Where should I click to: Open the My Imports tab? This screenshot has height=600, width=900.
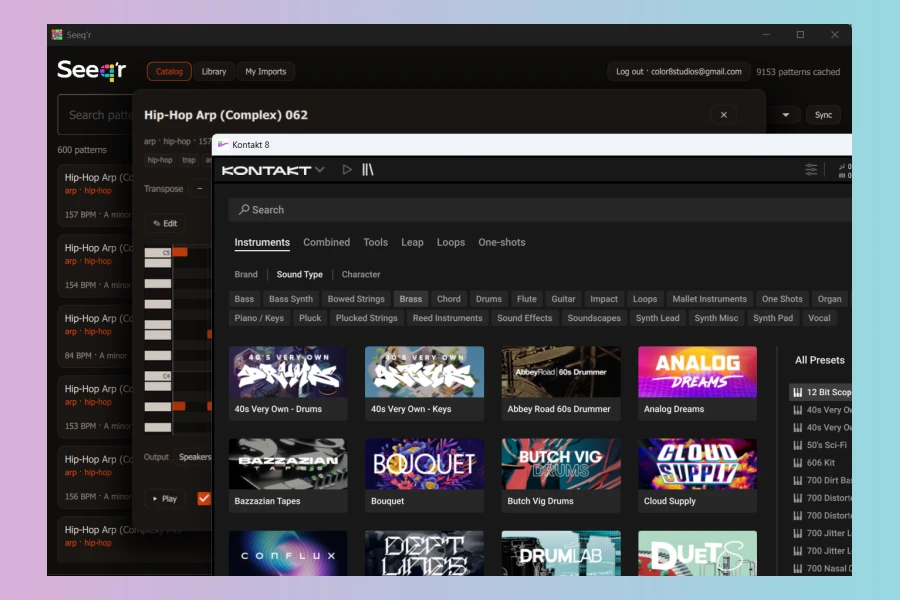tap(265, 72)
